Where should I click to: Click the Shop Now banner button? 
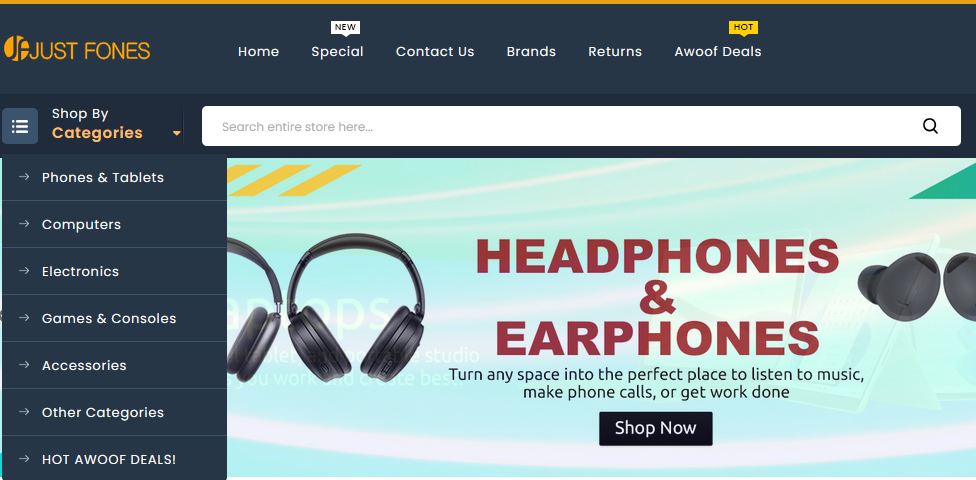coord(655,428)
